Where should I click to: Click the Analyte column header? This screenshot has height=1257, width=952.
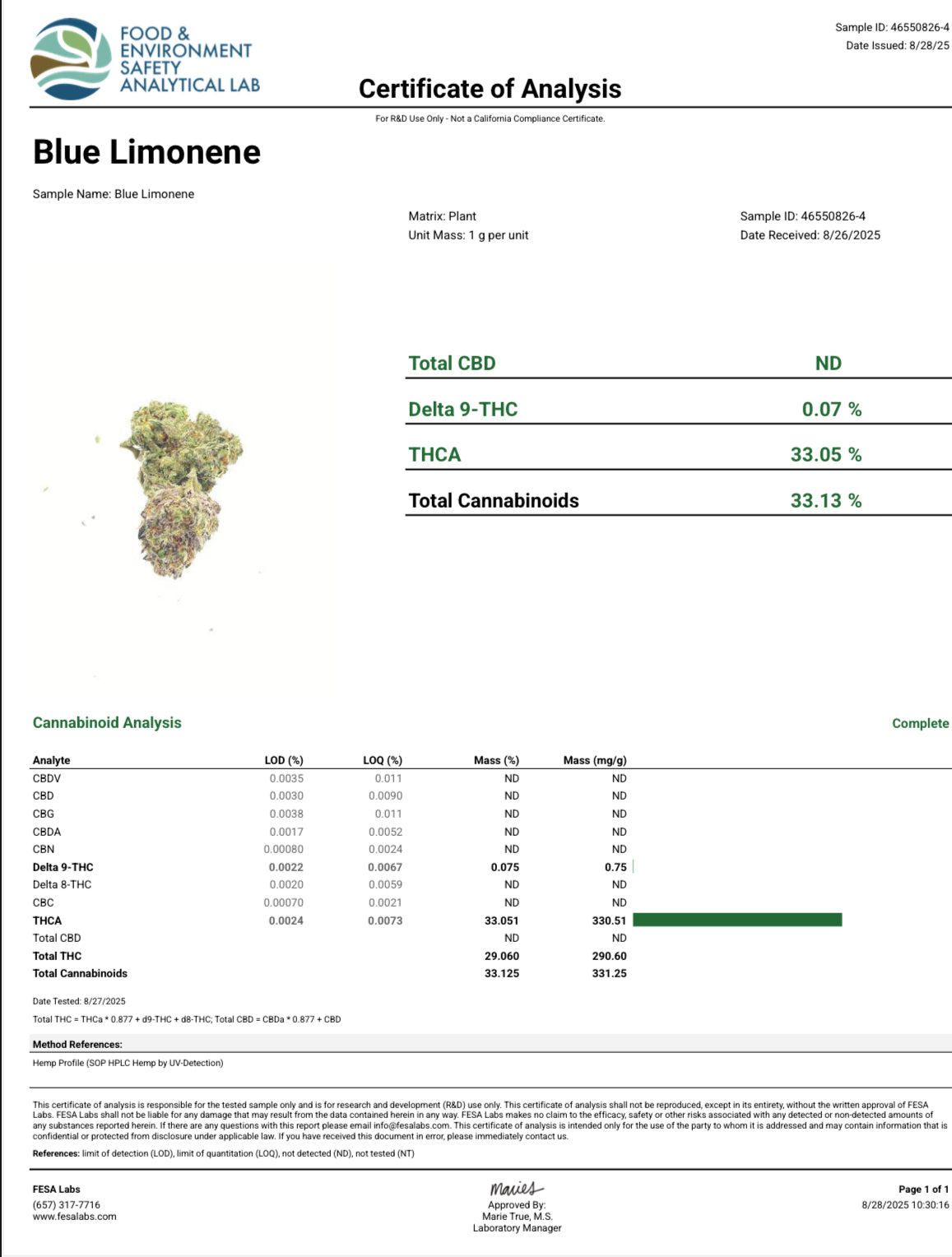[51, 760]
